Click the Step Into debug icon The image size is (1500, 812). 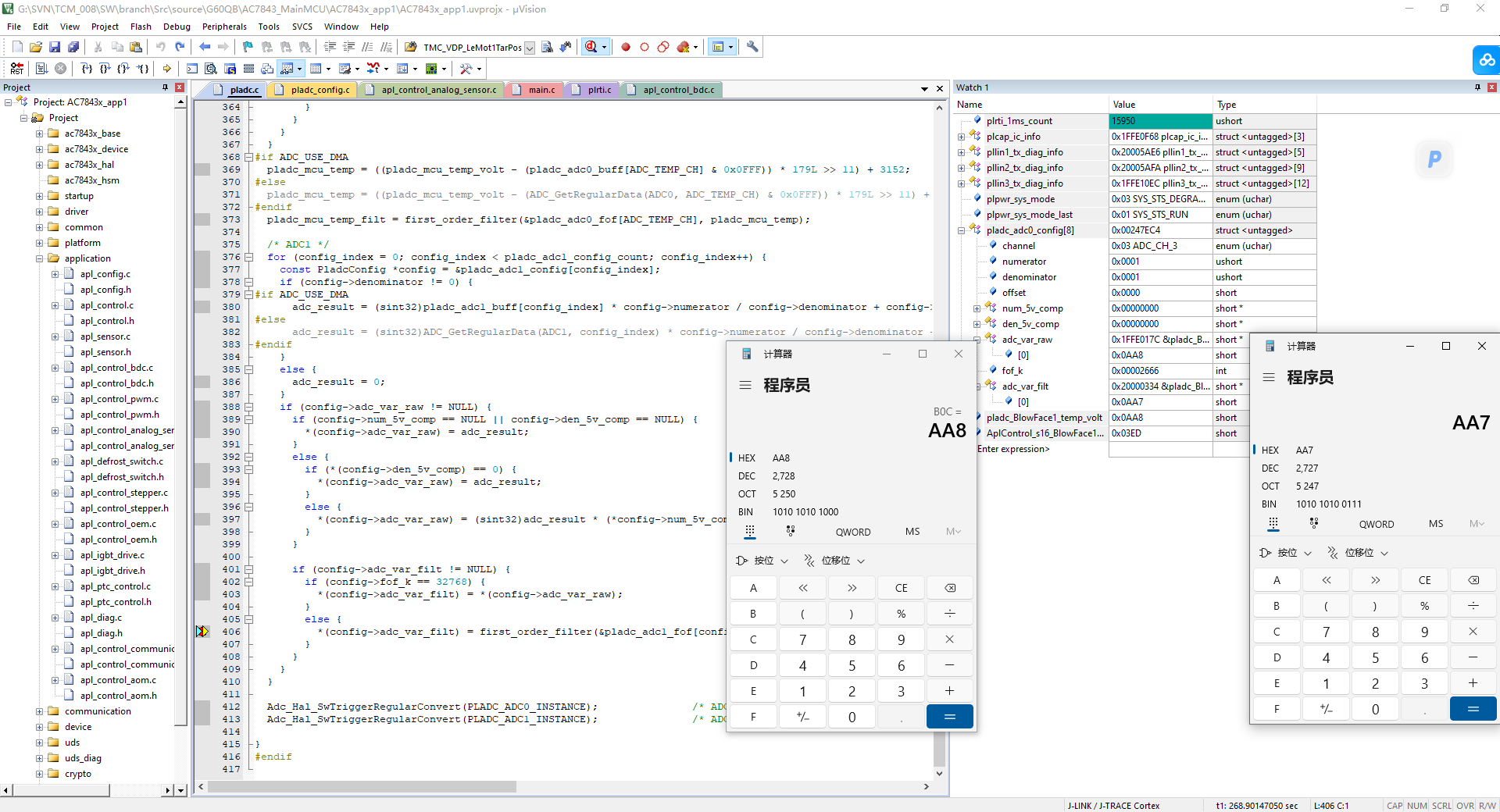coord(87,69)
